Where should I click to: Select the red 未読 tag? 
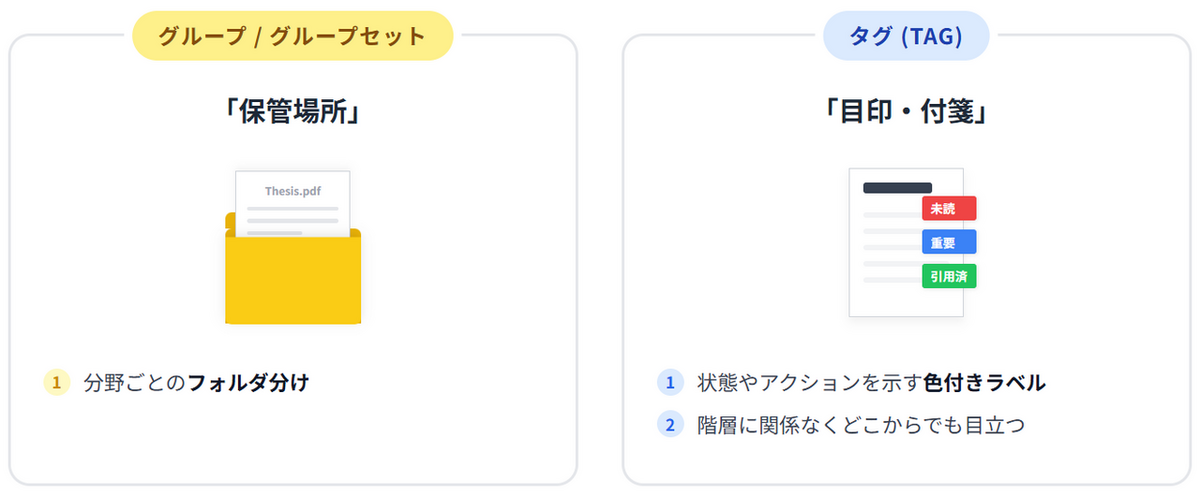[x=948, y=208]
